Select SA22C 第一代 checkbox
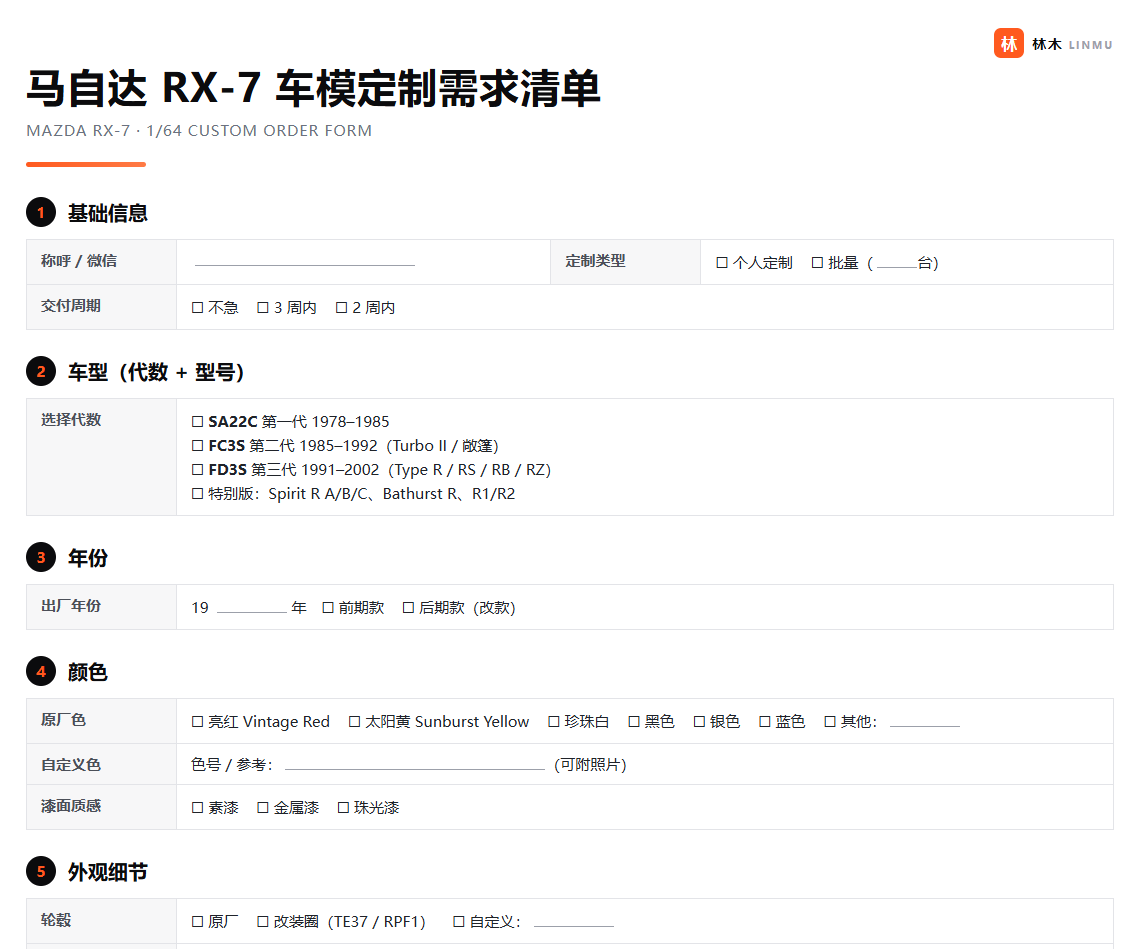Viewport: 1134px width, 949px height. [x=197, y=421]
